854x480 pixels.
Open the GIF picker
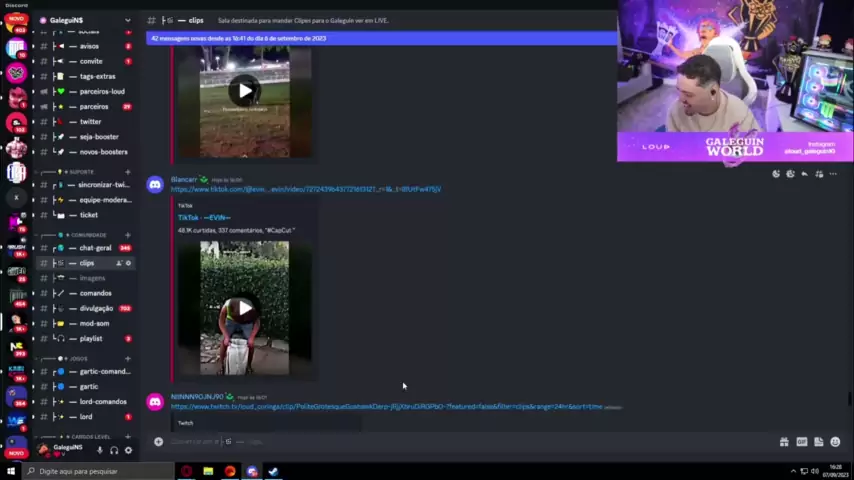801,441
